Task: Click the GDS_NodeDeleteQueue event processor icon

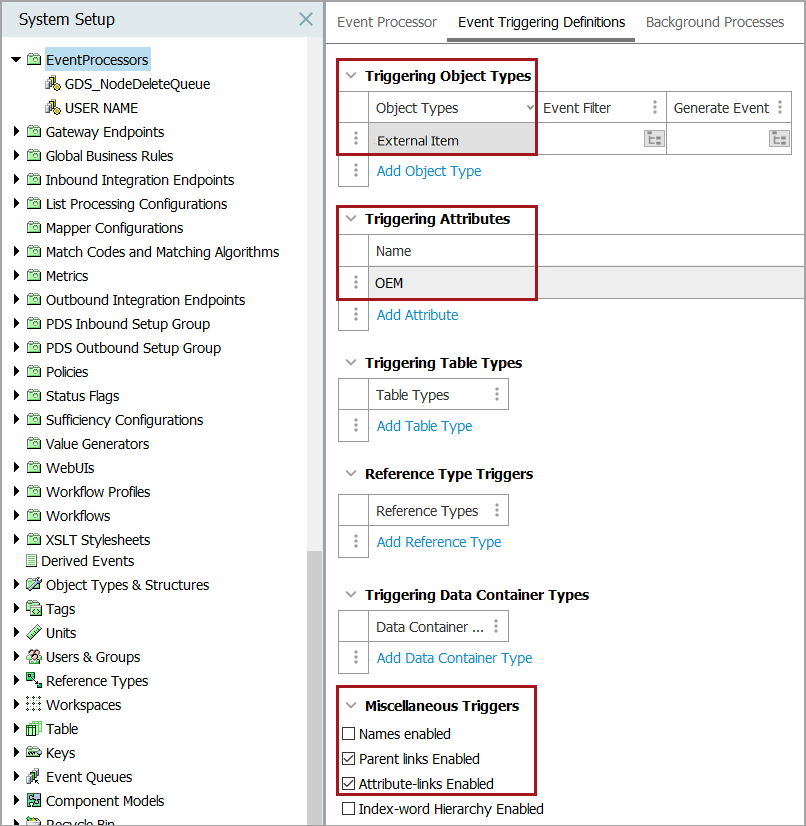Action: (53, 84)
